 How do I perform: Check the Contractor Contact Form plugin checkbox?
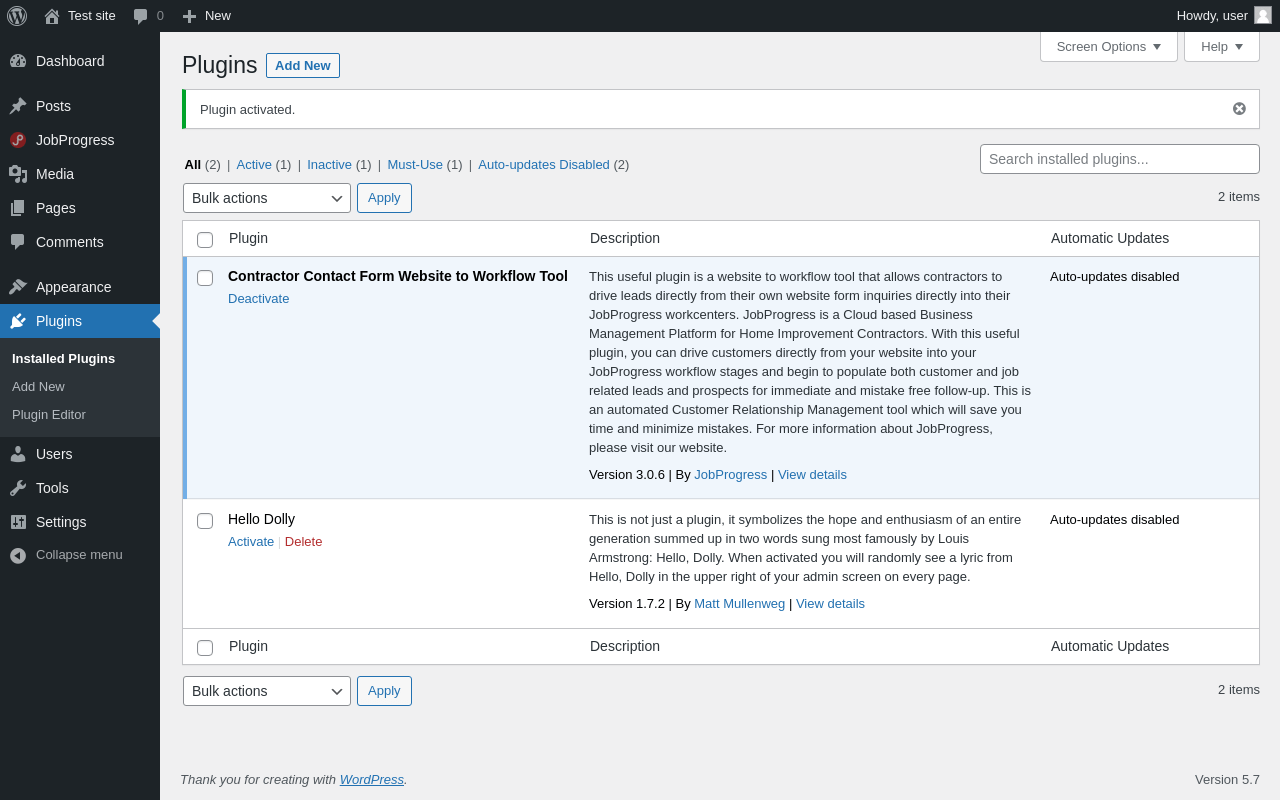205,278
